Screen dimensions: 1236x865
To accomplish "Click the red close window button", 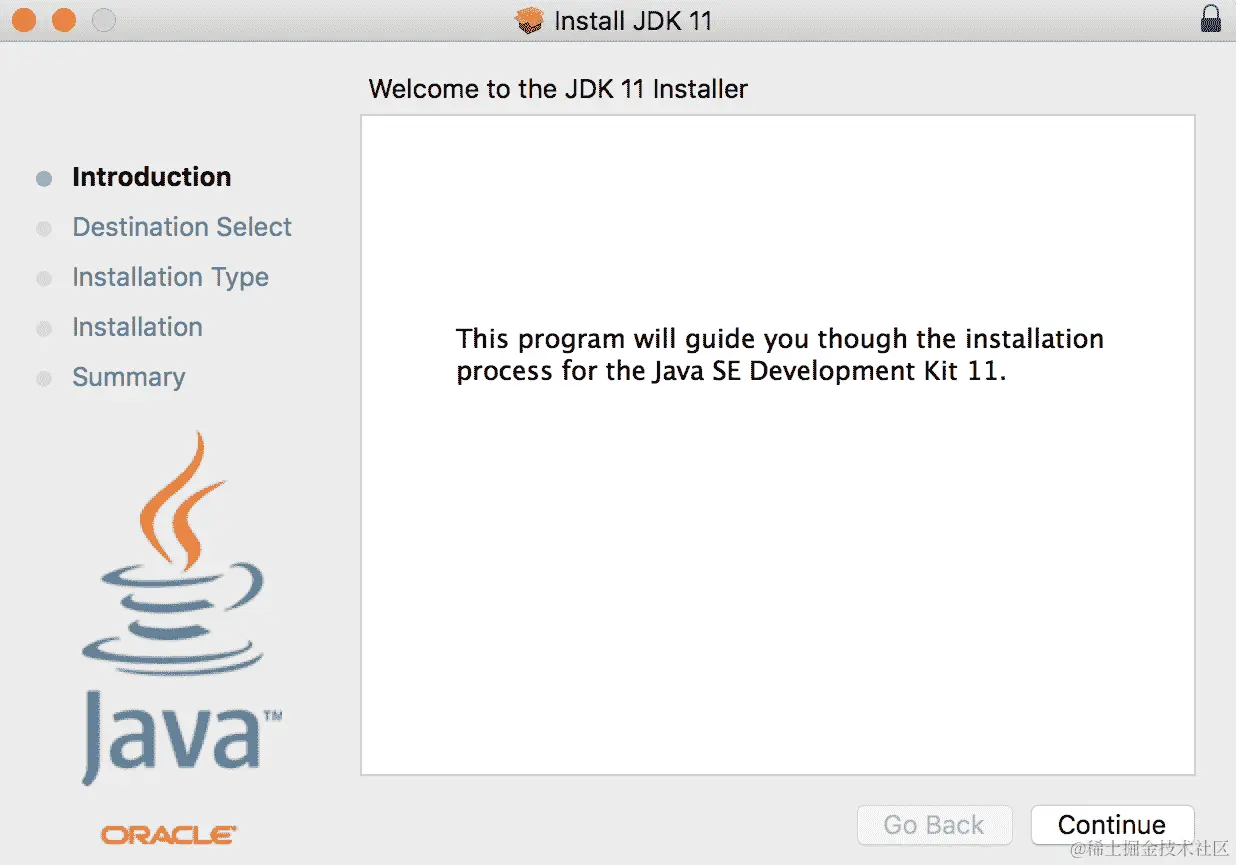I will 24,20.
